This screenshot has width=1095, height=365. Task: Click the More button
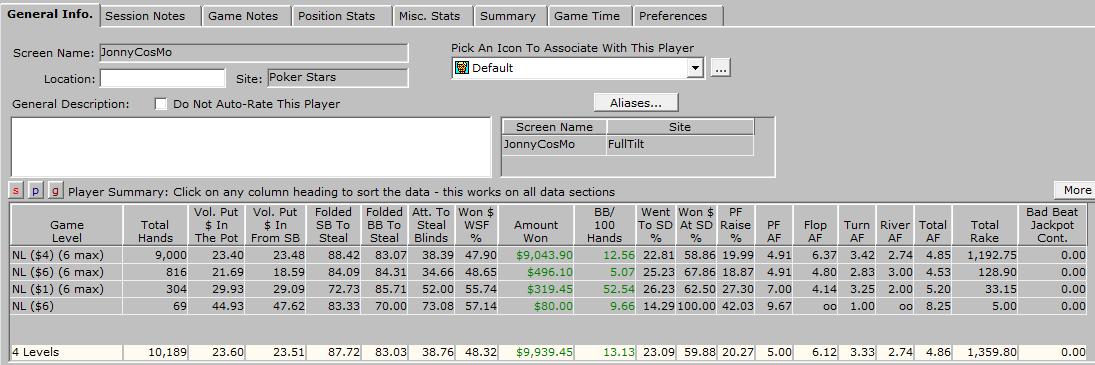pyautogui.click(x=1075, y=190)
